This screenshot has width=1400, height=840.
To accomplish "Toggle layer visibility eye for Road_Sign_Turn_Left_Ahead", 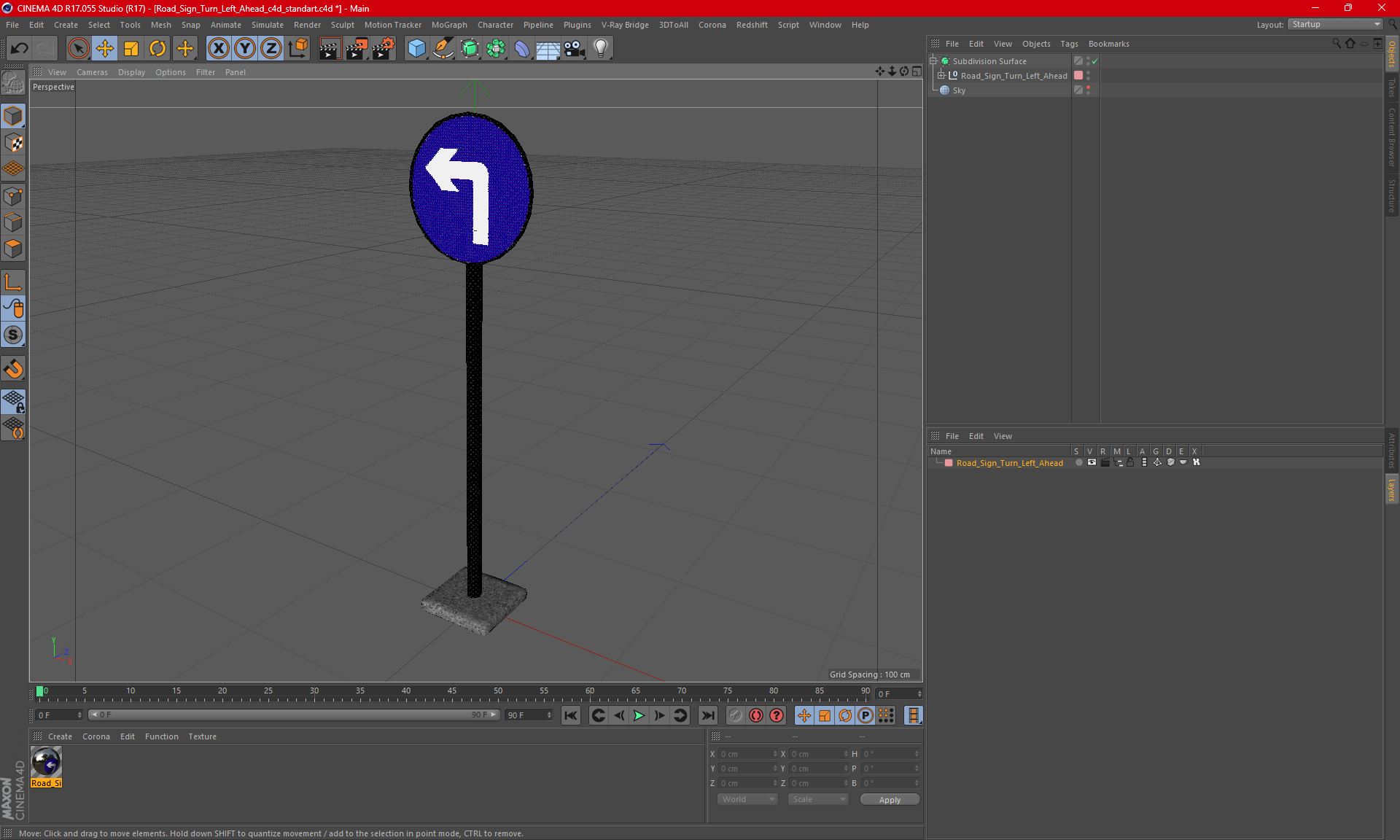I will pos(1092,462).
